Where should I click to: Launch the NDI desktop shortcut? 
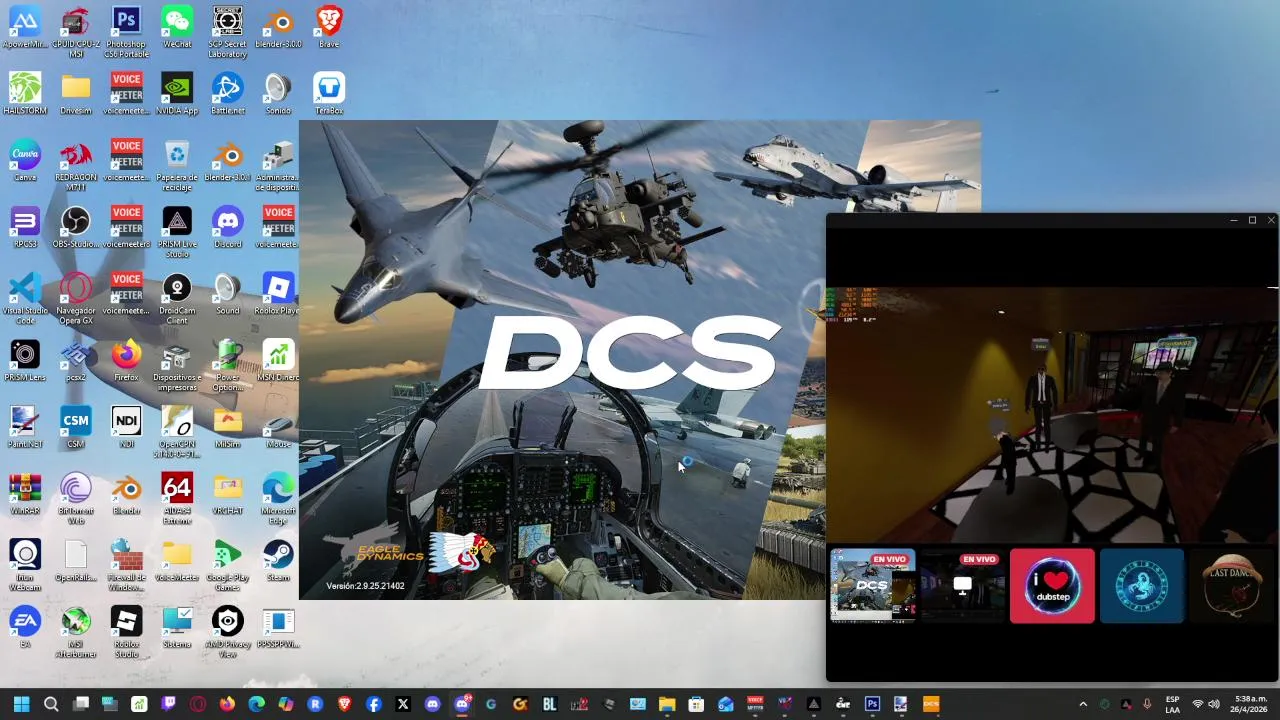(126, 427)
